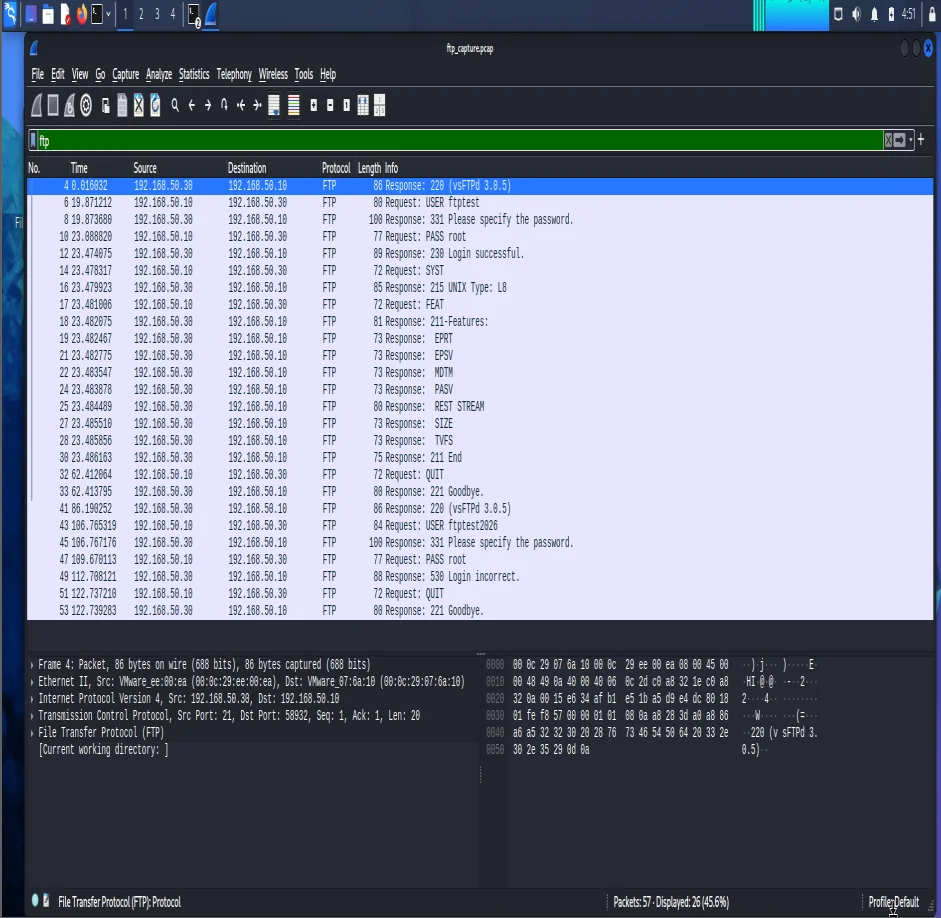941x918 pixels.
Task: Toggle auto scroll during live capture
Action: 274,106
